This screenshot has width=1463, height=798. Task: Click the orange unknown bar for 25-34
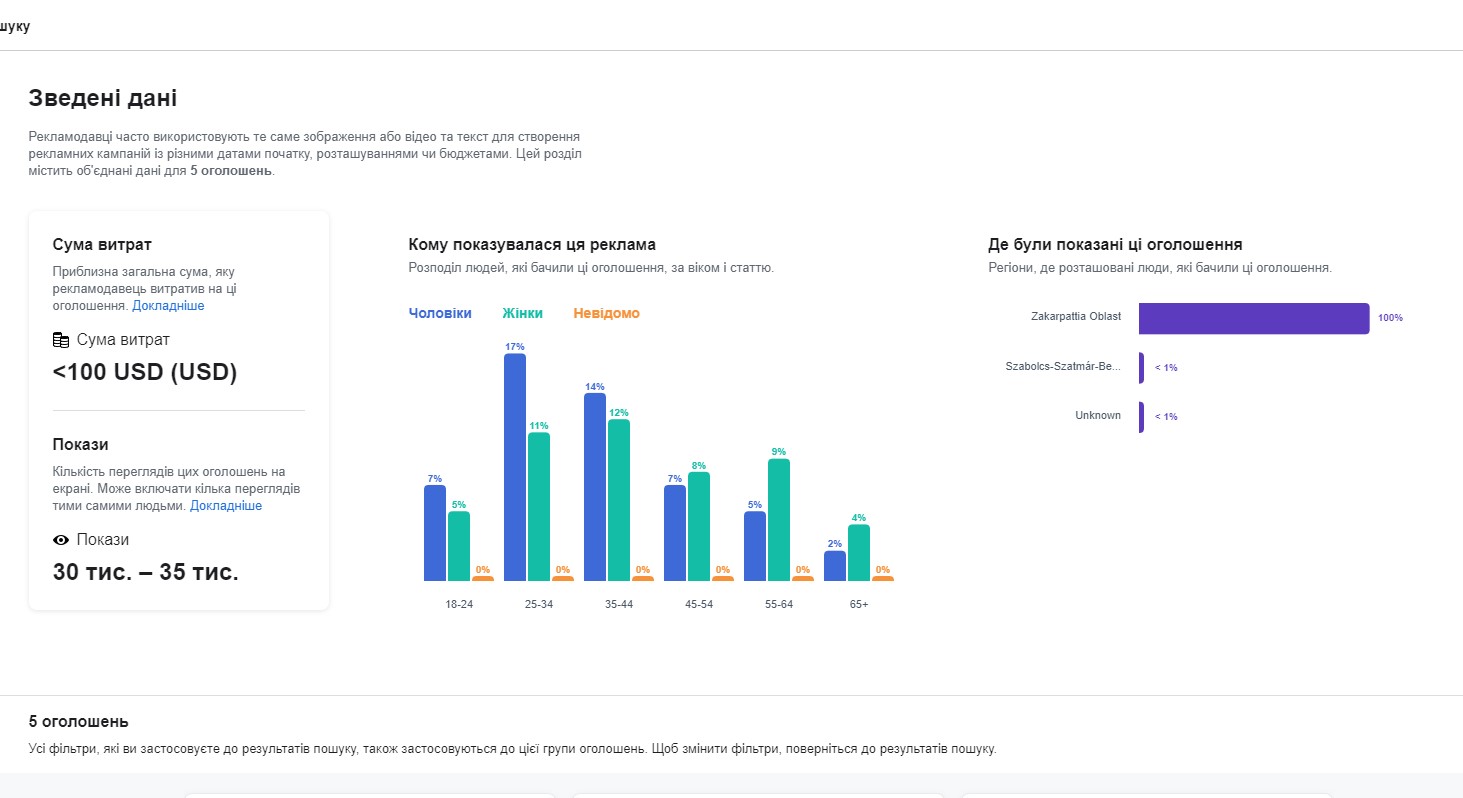[563, 578]
